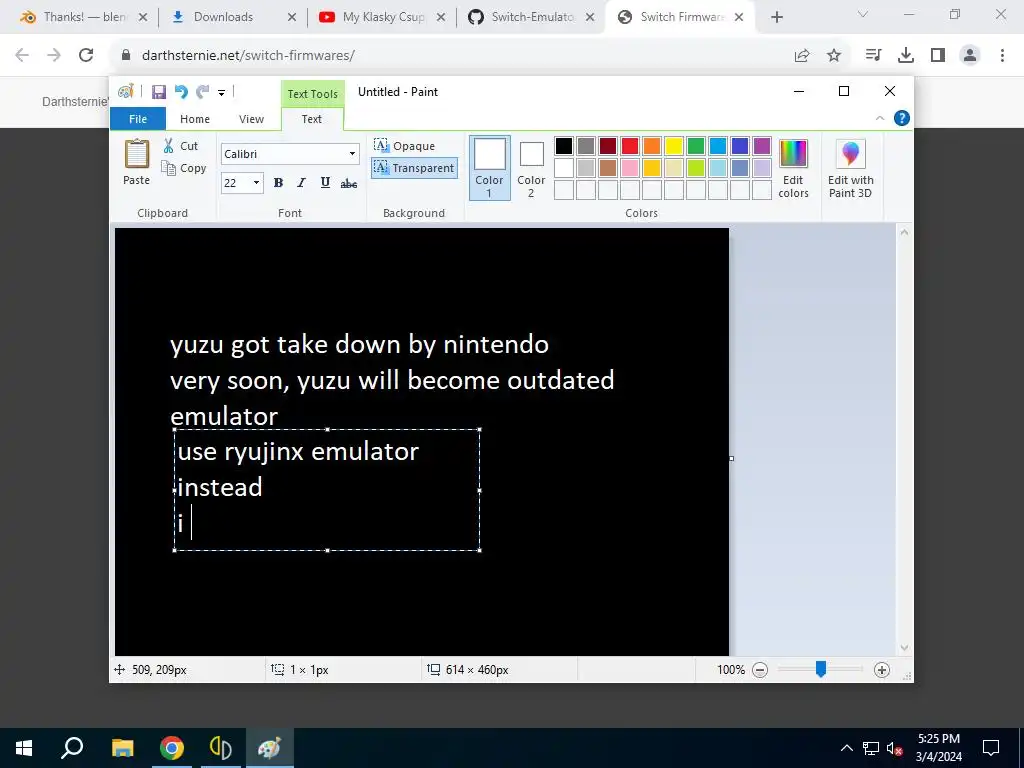Click the zoom out minus button
Viewport: 1024px width, 768px height.
pyautogui.click(x=760, y=669)
